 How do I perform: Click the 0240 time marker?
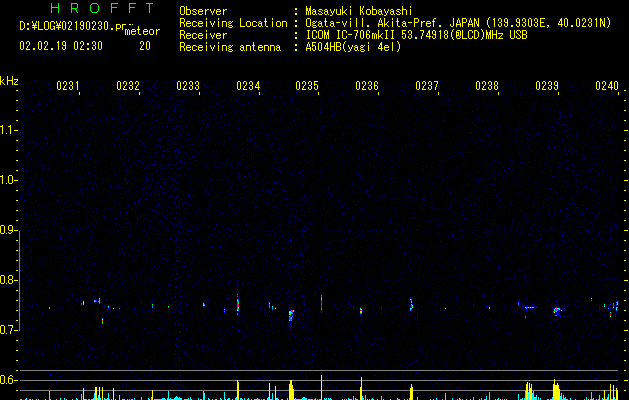607,85
